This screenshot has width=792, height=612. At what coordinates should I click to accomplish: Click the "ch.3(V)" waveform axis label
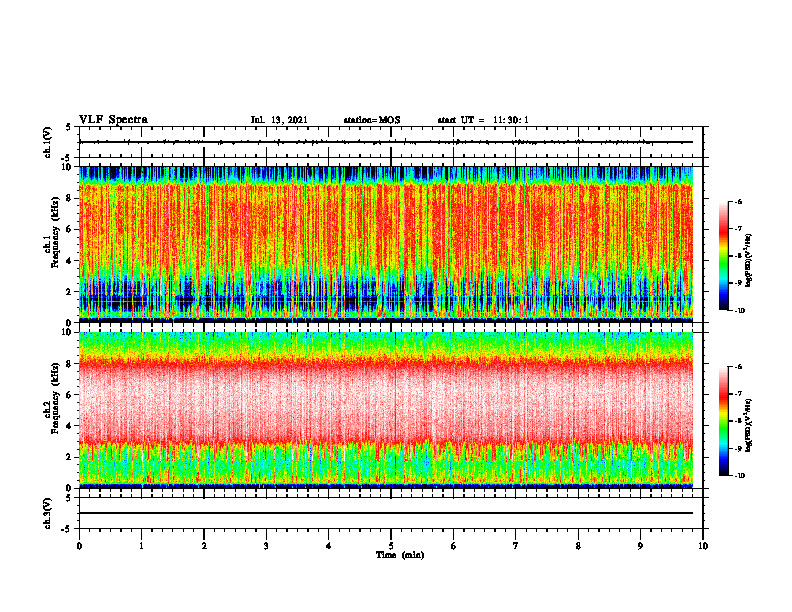tap(47, 513)
